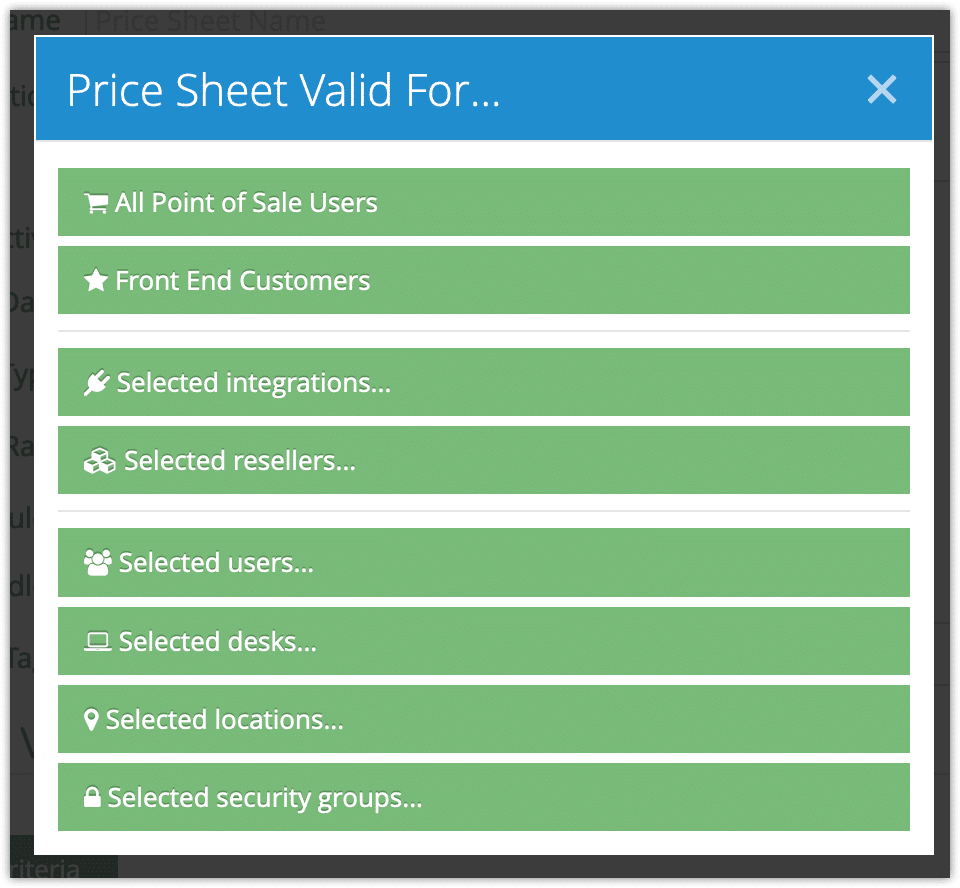Open Selected integrations... option

coord(484,382)
